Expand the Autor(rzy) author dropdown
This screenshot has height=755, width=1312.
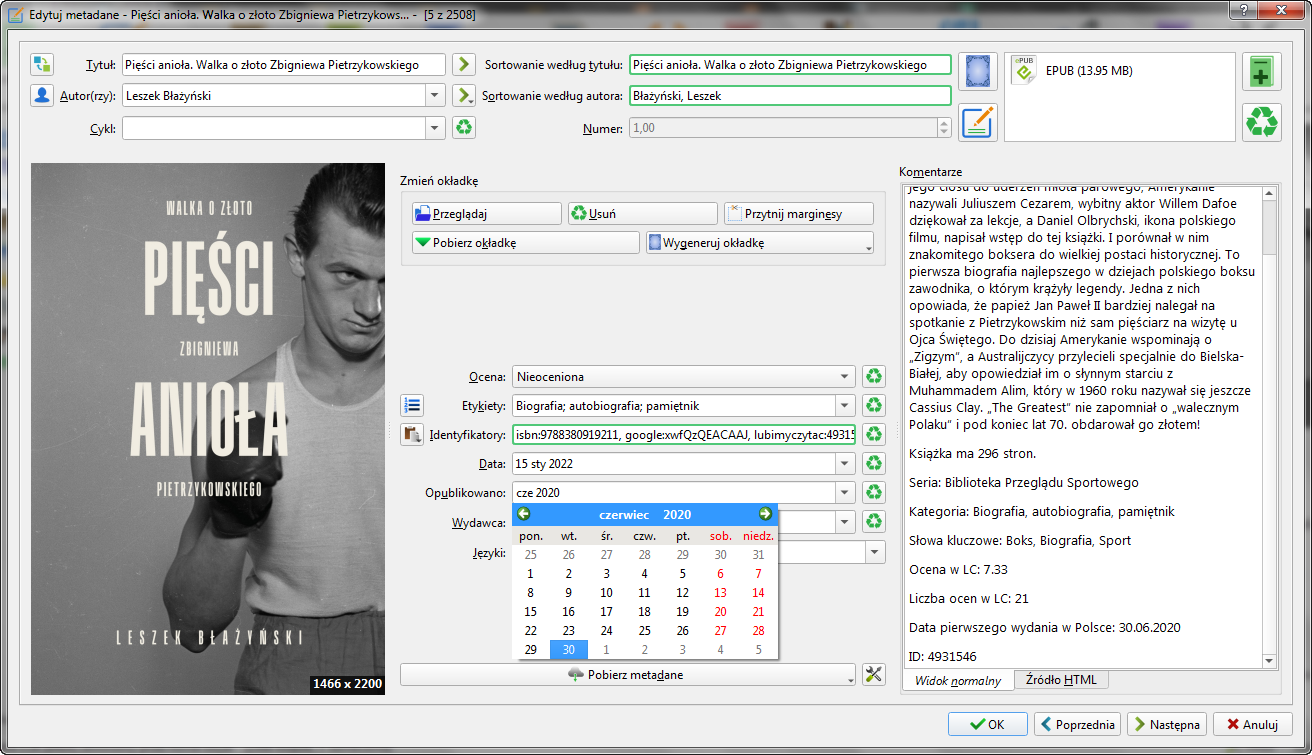(x=435, y=96)
